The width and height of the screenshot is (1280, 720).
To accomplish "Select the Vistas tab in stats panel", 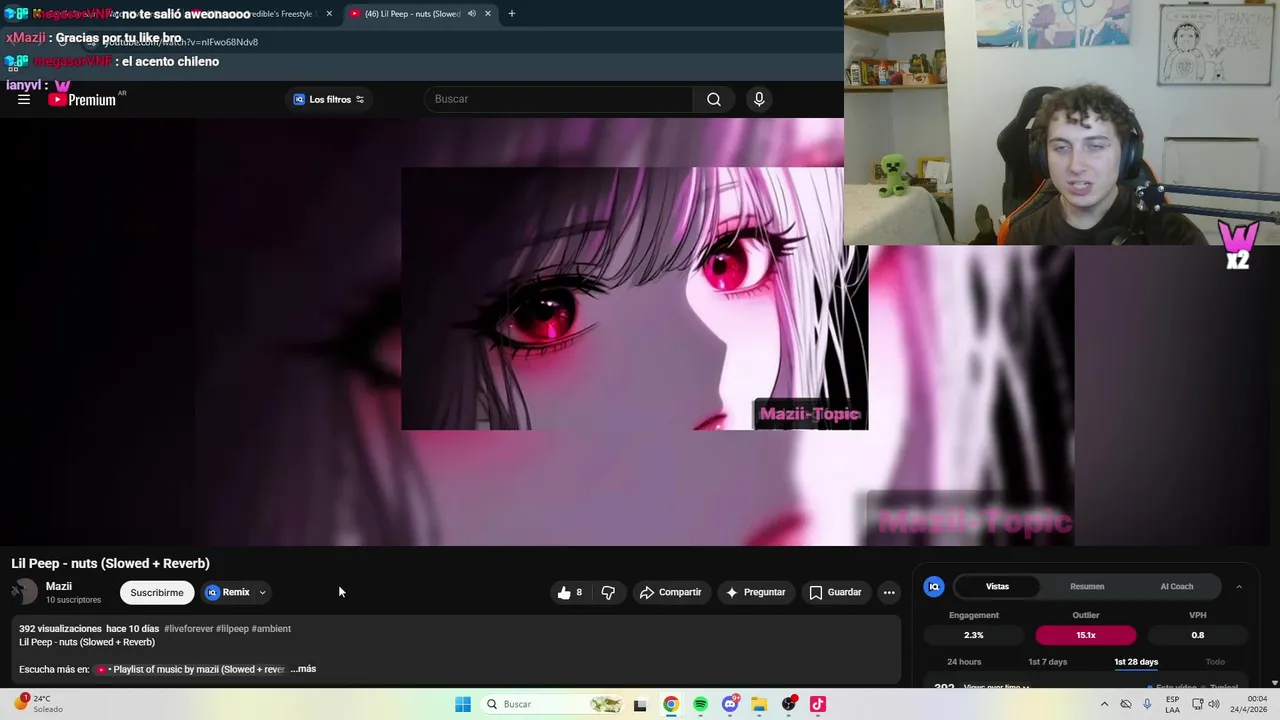I will coord(997,587).
